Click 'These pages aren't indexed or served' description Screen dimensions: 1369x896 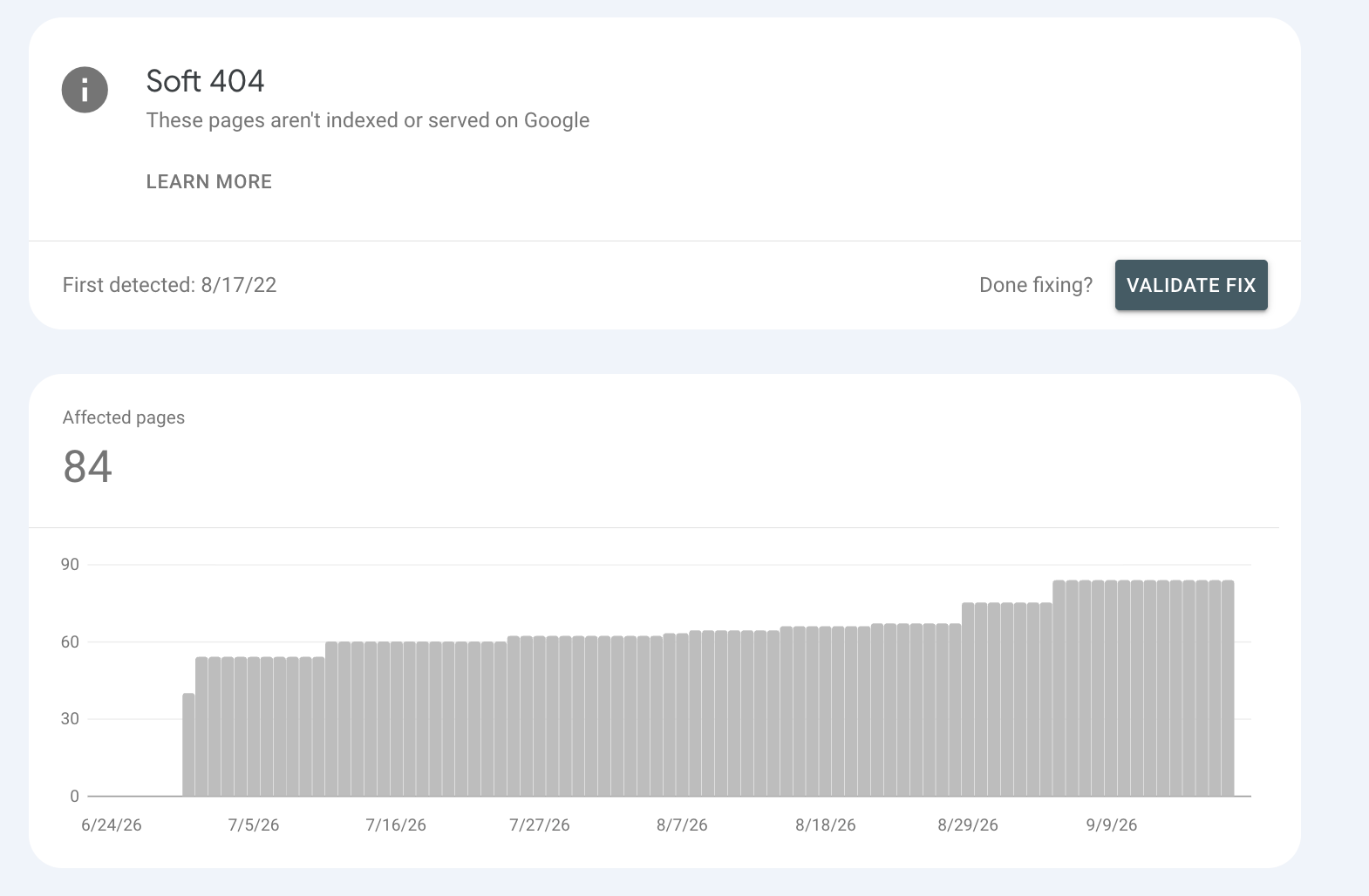point(368,120)
